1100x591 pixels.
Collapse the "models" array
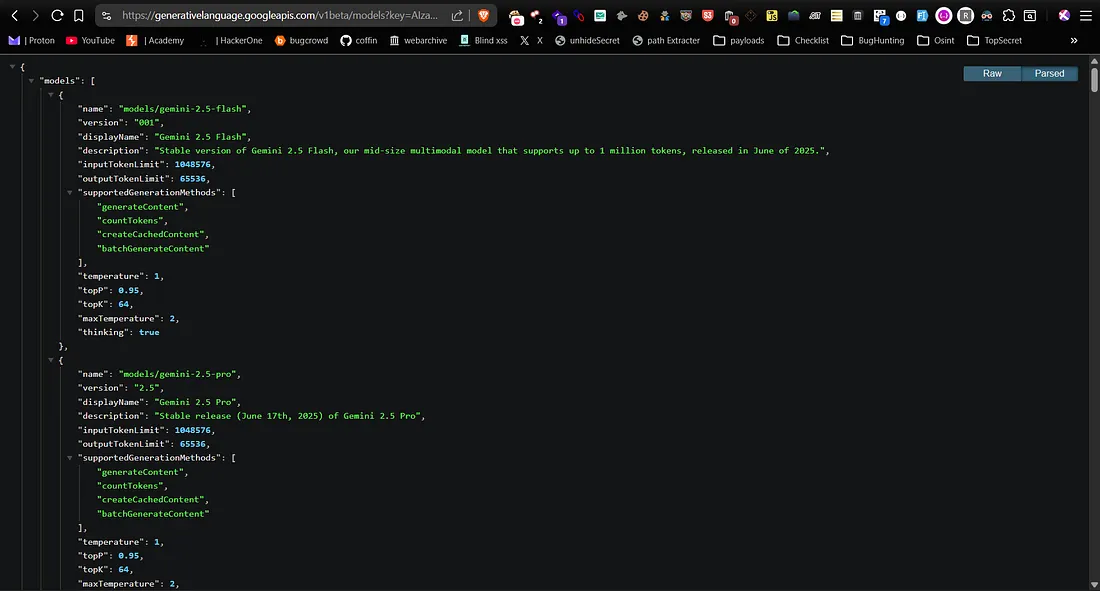pyautogui.click(x=31, y=81)
